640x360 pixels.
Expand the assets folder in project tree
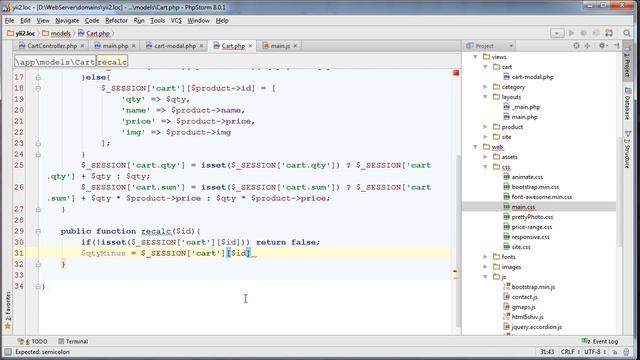[x=485, y=157]
